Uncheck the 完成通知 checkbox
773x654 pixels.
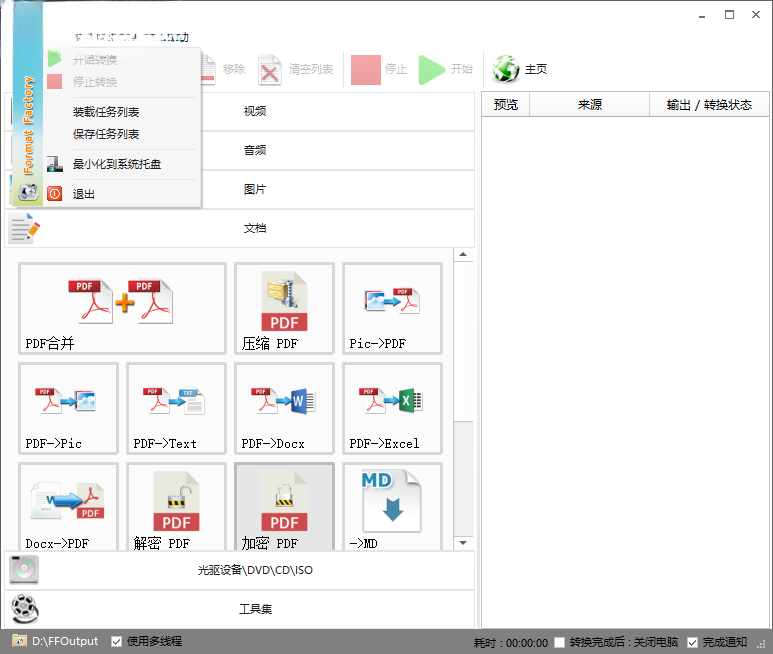click(692, 642)
